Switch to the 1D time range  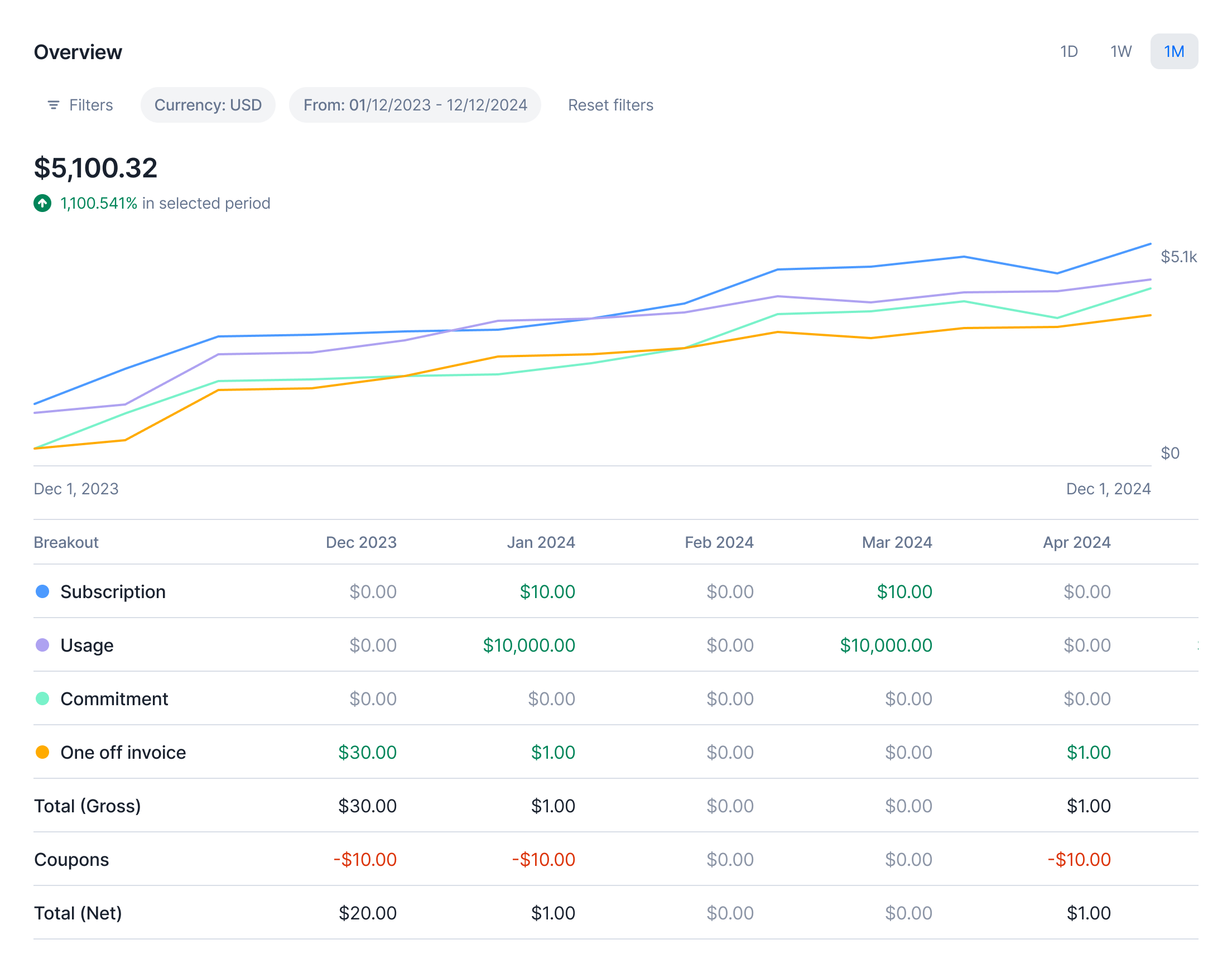click(1069, 52)
